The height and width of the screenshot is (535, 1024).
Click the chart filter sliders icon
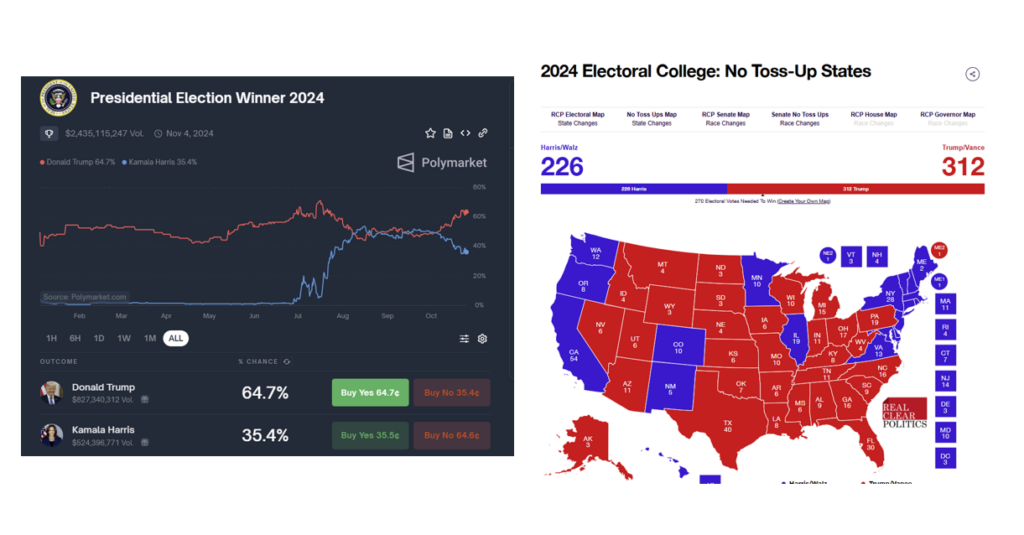pyautogui.click(x=464, y=339)
